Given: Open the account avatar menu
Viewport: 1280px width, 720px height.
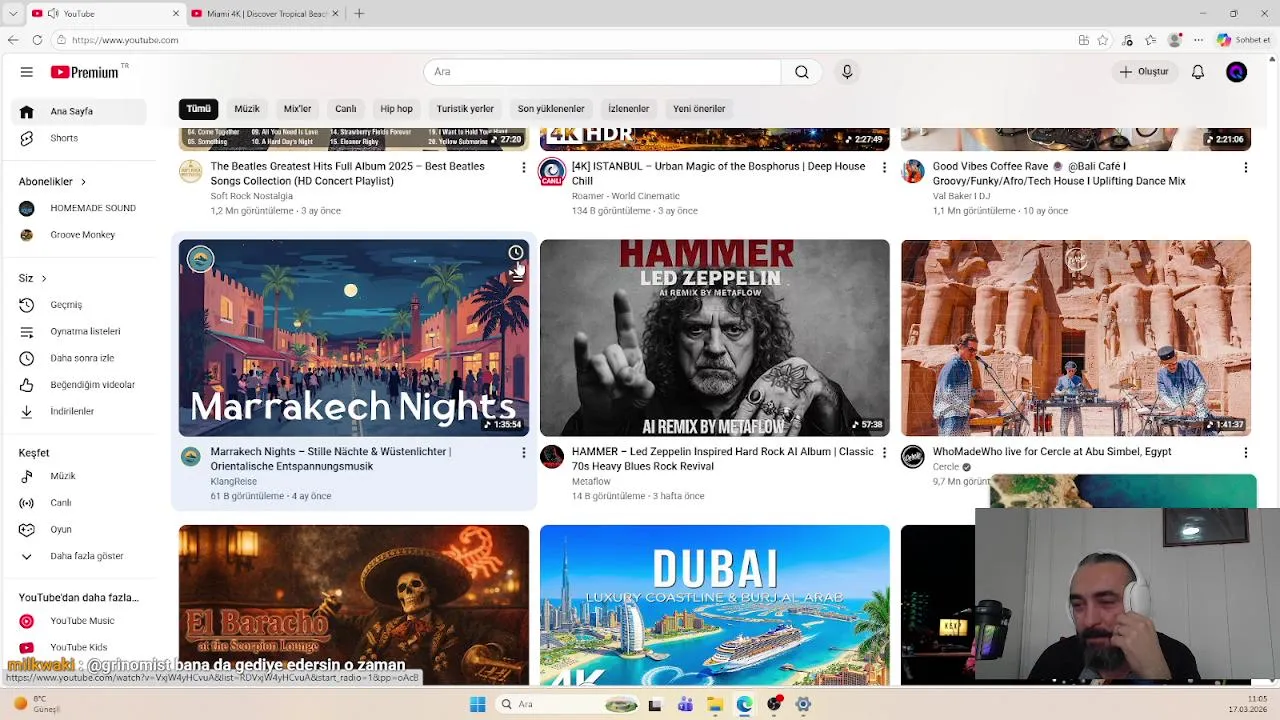Looking at the screenshot, I should (1237, 72).
